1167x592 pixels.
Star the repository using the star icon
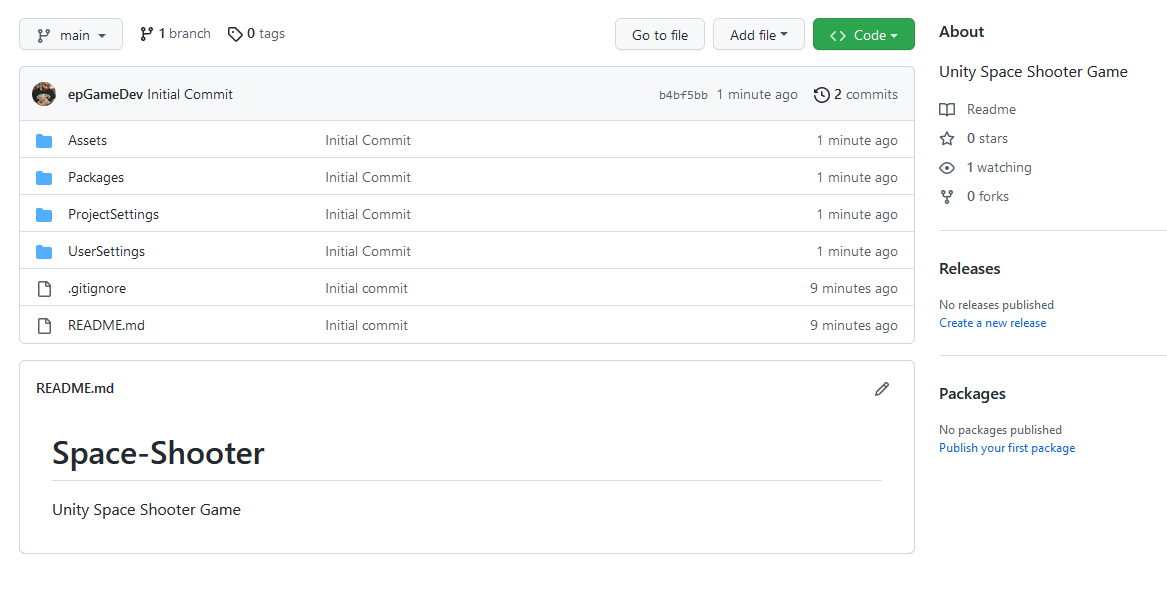[946, 138]
